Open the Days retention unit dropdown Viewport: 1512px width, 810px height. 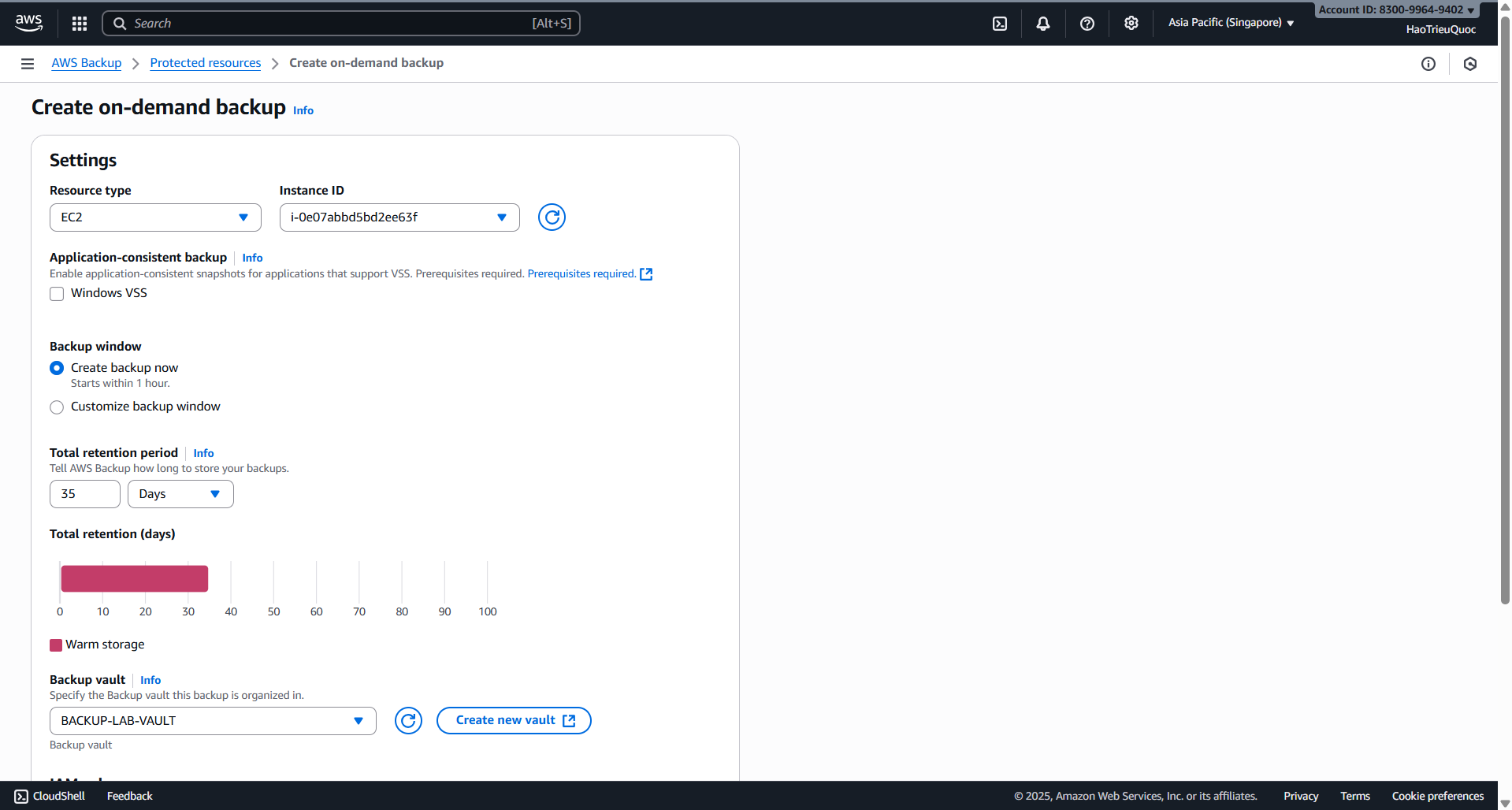[x=180, y=493]
